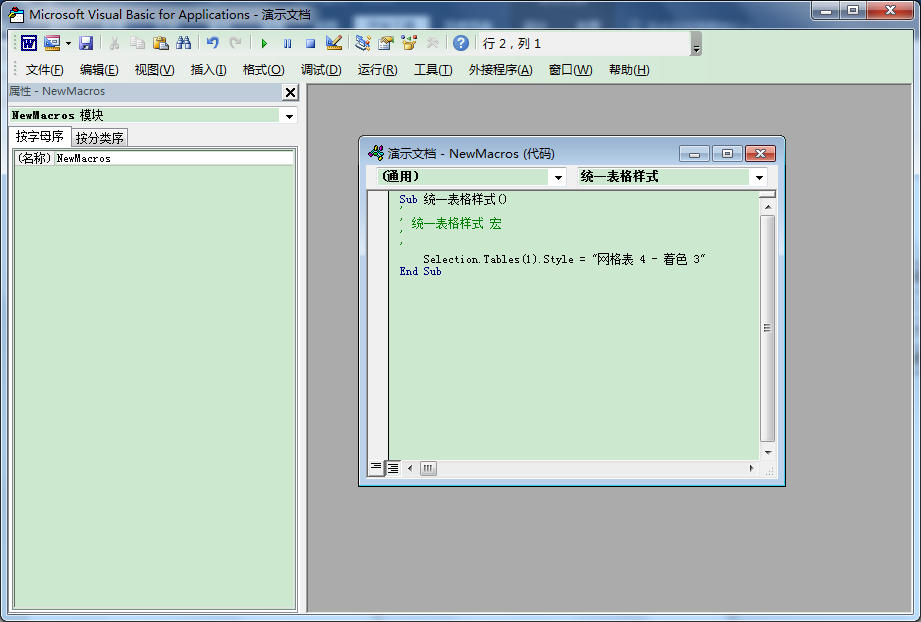Close the NewMacros code window
Viewport: 921px width, 622px height.
(760, 154)
